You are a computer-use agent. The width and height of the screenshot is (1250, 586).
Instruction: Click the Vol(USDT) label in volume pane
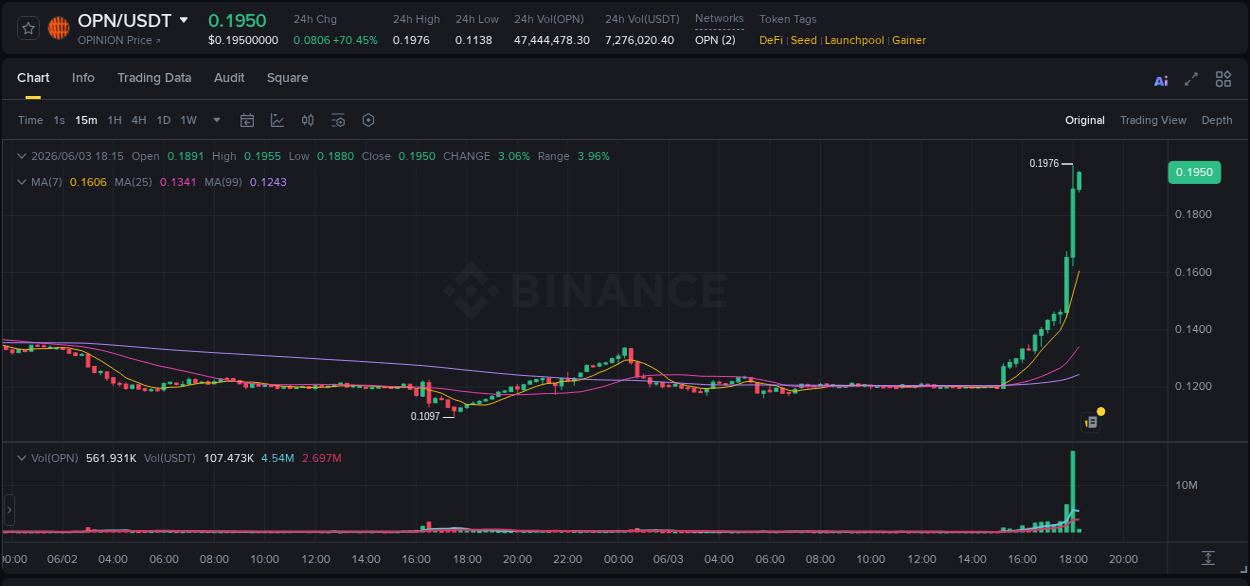click(171, 458)
